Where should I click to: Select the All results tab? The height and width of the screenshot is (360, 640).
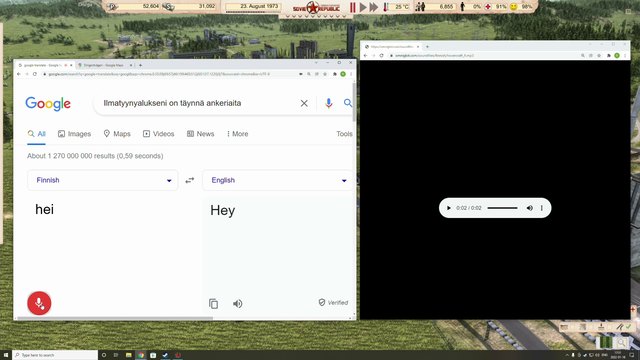pos(36,134)
